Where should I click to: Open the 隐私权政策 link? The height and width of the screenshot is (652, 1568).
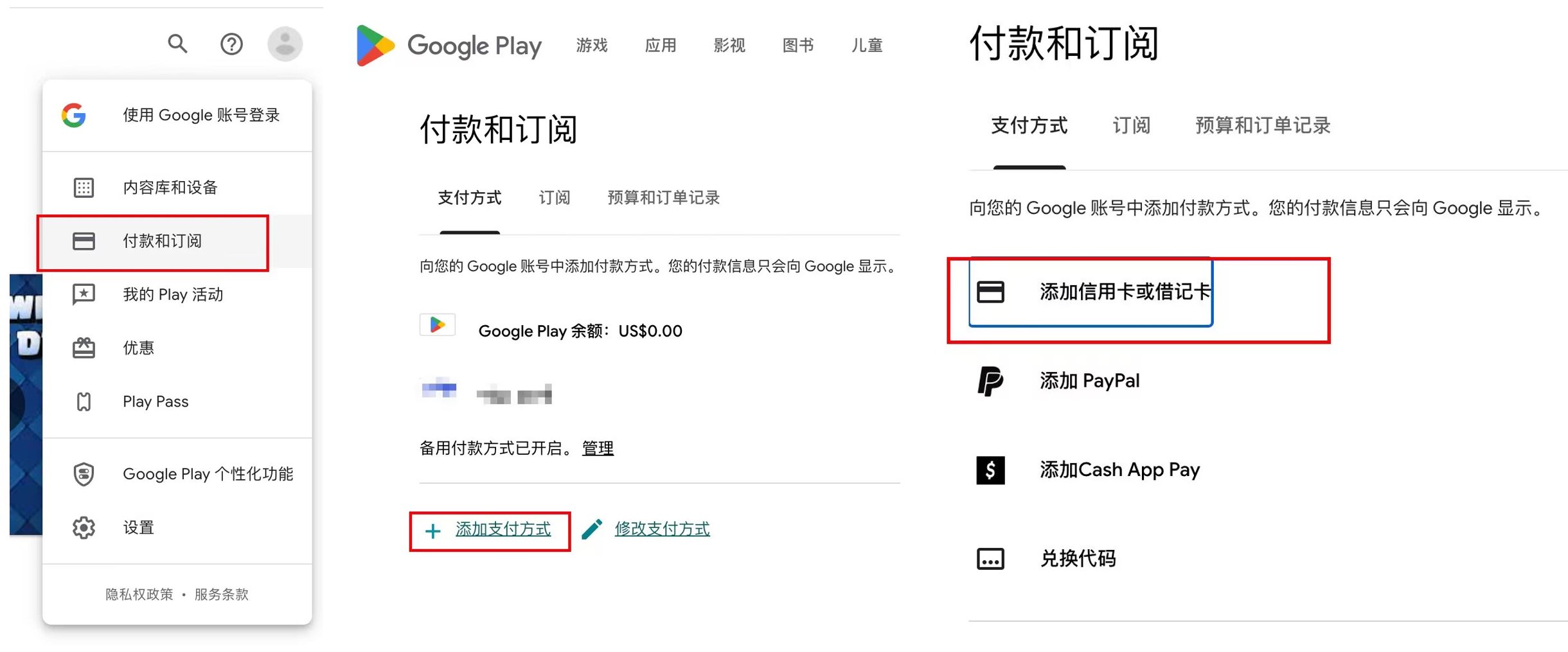tap(139, 594)
